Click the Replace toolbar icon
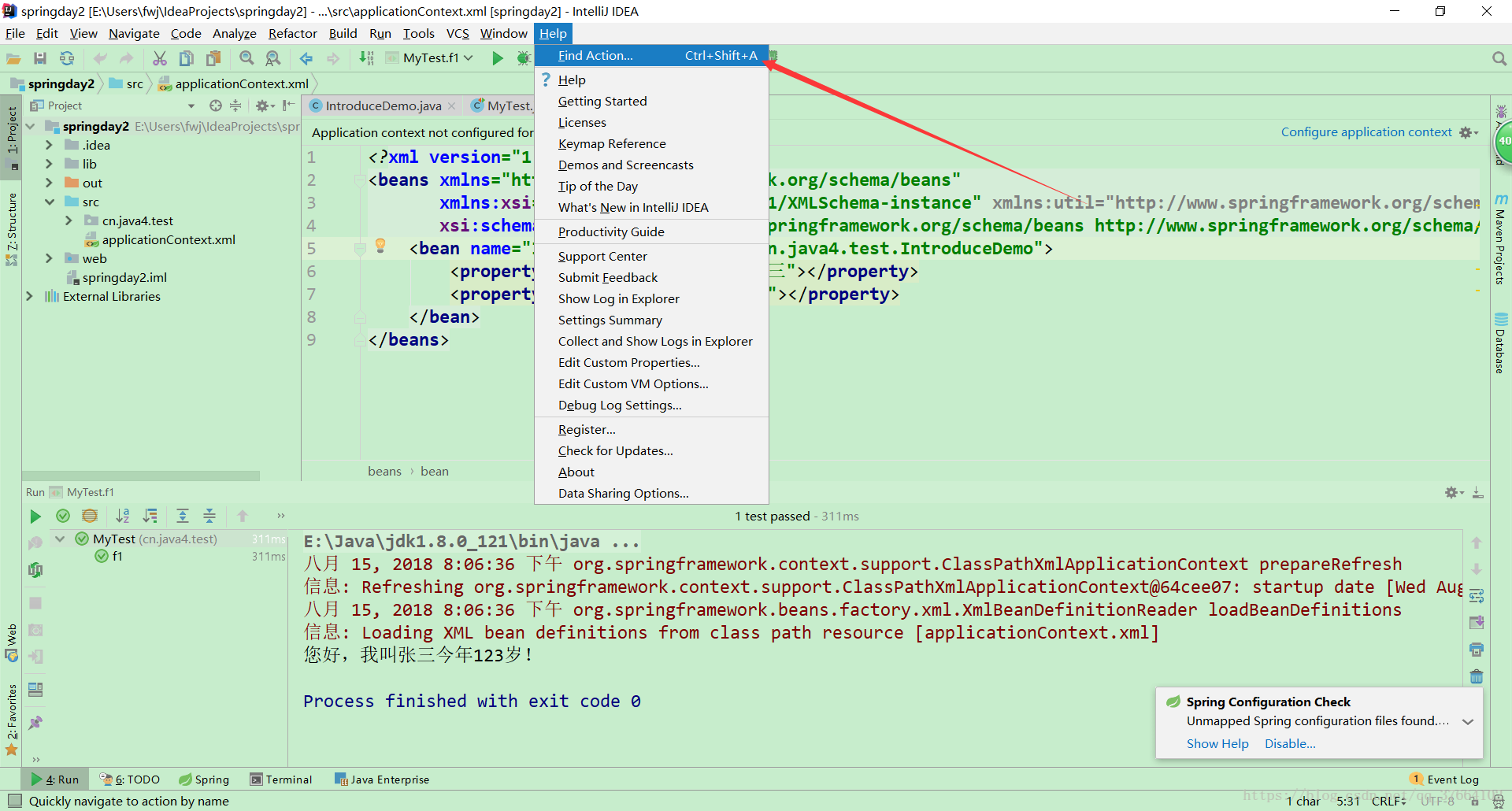Screen dimensions: 1512x811 click(273, 58)
